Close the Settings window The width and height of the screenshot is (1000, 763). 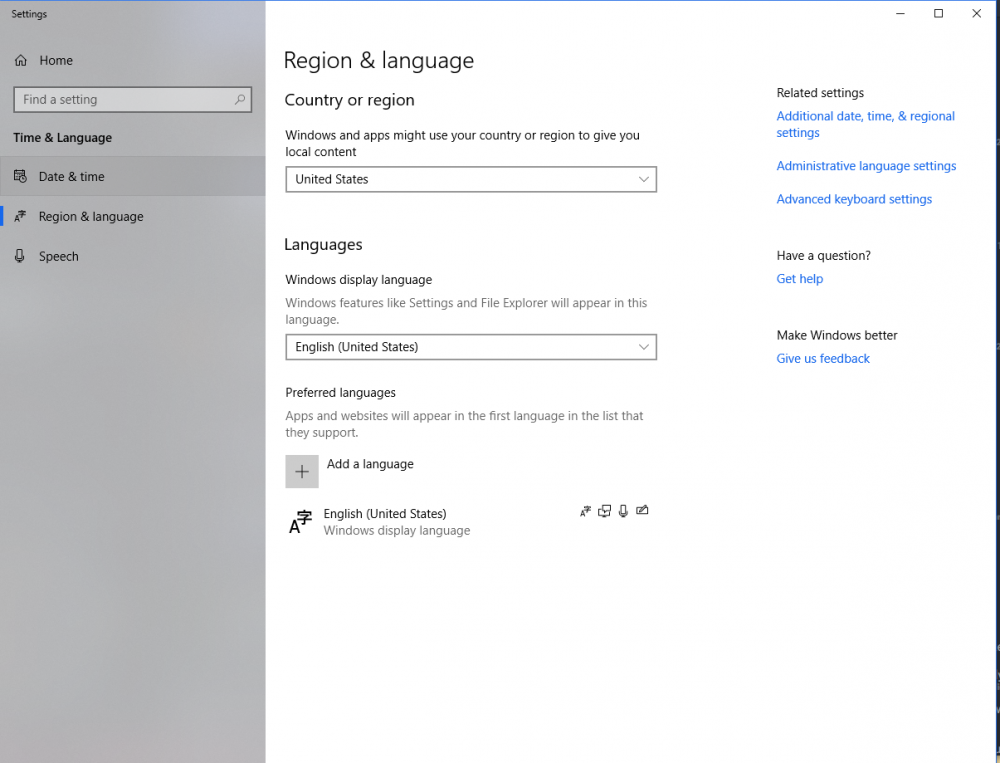click(x=976, y=13)
